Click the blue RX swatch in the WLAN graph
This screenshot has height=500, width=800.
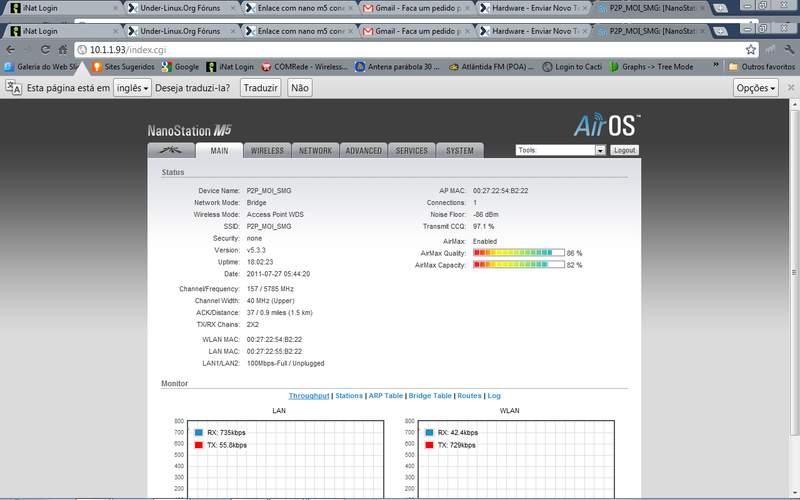click(x=429, y=433)
